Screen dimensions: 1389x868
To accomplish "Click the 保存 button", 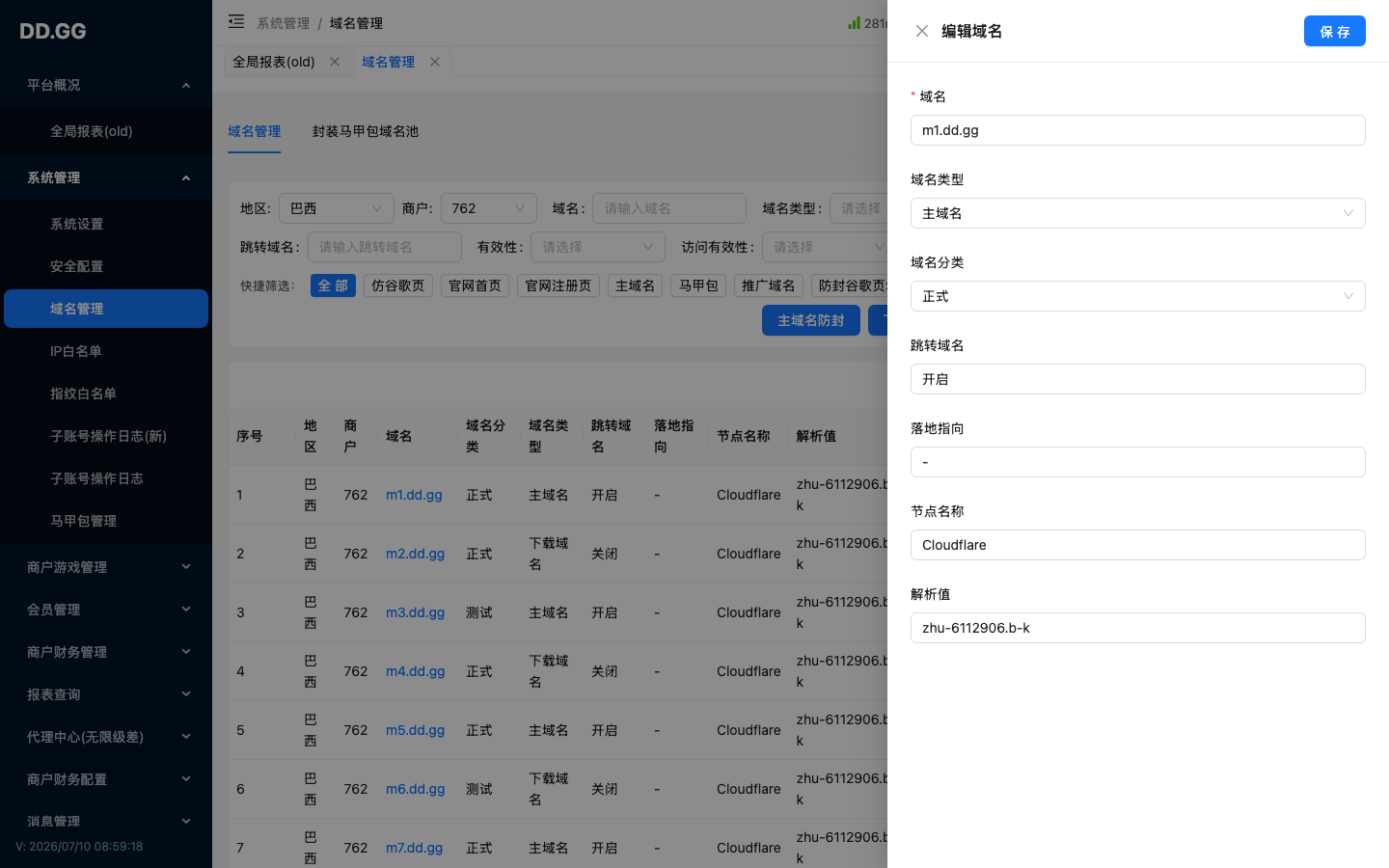I will point(1335,31).
